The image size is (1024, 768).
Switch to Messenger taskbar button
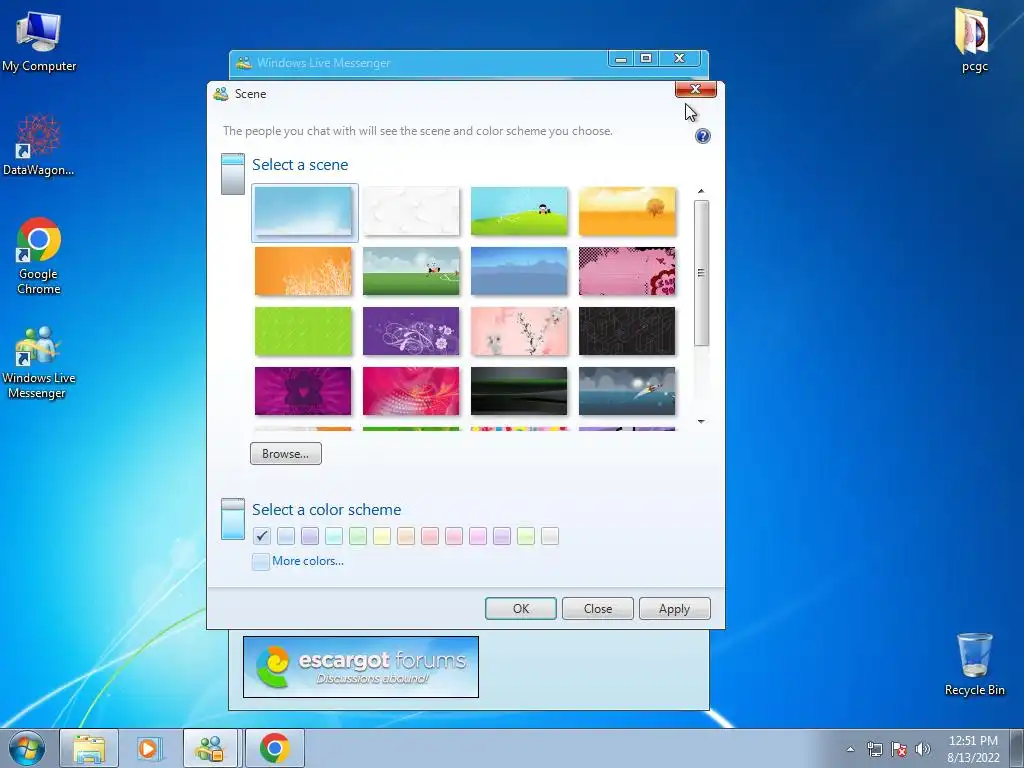210,748
